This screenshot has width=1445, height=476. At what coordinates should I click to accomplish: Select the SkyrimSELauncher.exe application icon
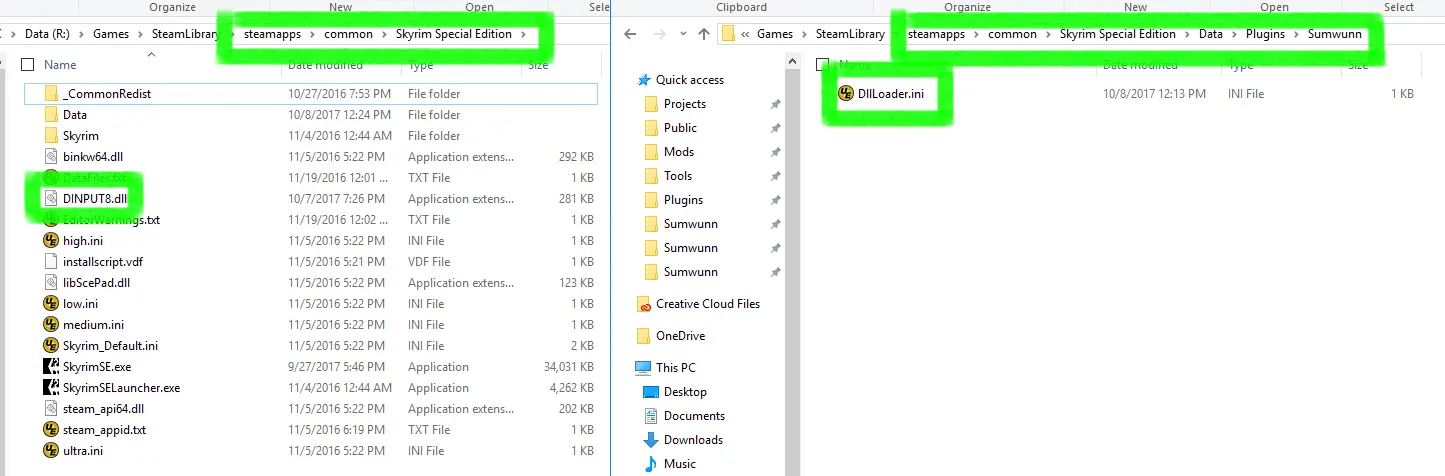(52, 387)
